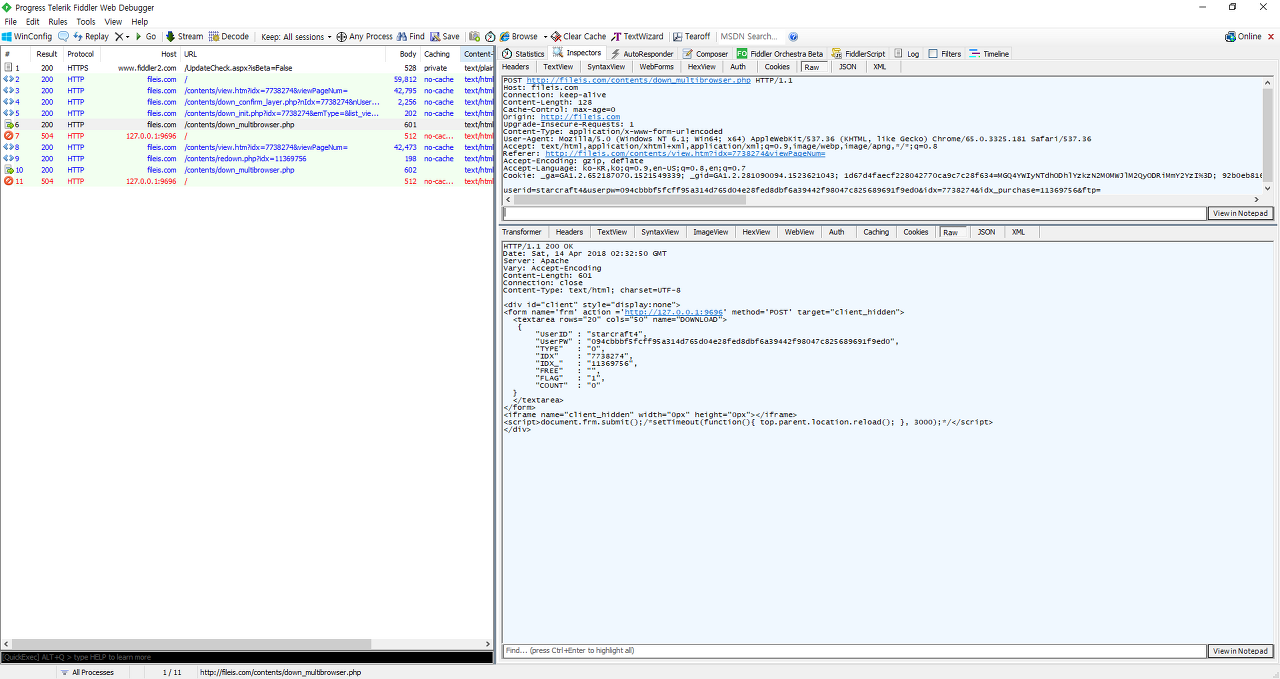Click the screenshot camera icon
The width and height of the screenshot is (1280, 679).
tap(475, 36)
